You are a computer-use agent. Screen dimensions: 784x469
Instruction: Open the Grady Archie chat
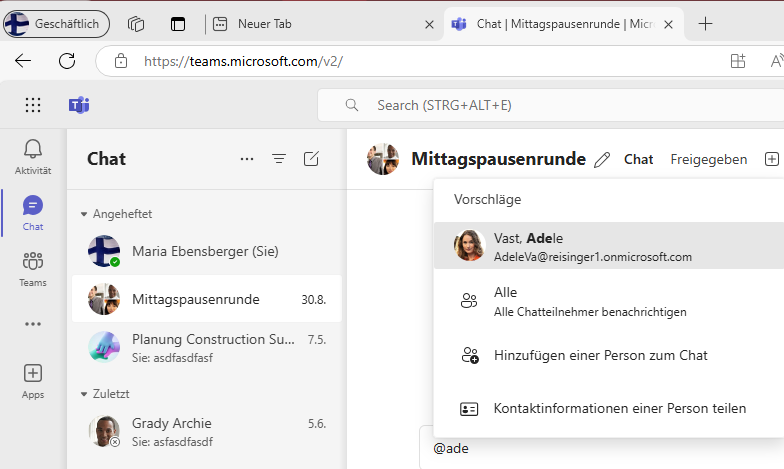pyautogui.click(x=207, y=431)
